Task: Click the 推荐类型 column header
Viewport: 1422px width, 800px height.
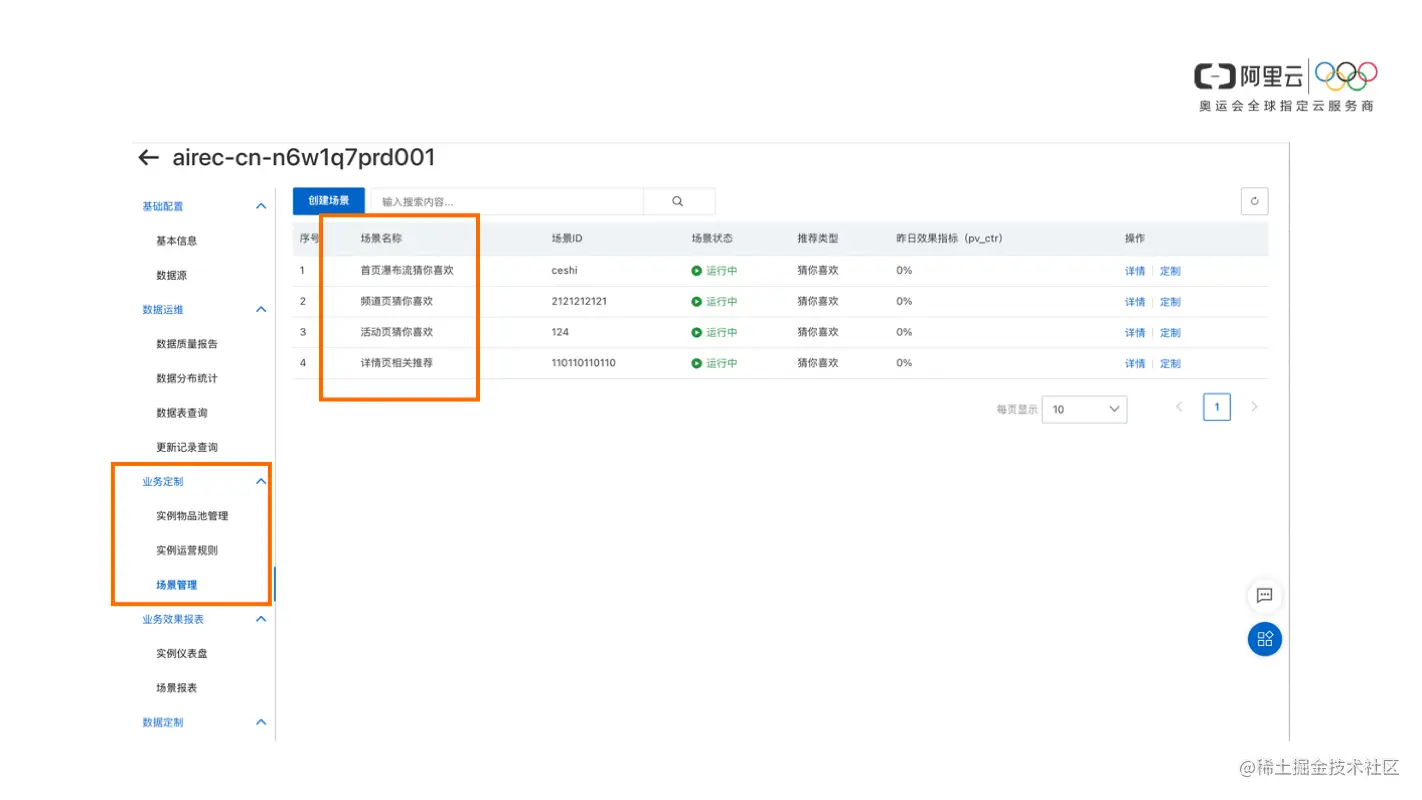Action: point(818,239)
